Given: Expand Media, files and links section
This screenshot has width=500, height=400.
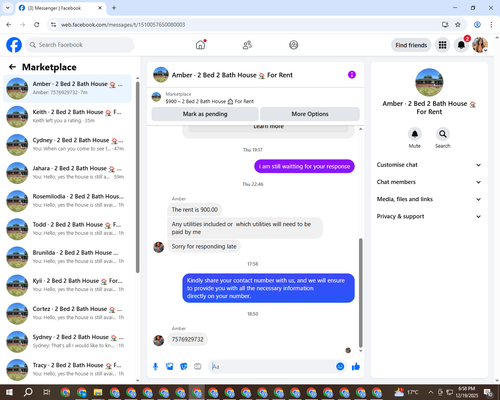Looking at the screenshot, I should click(429, 199).
